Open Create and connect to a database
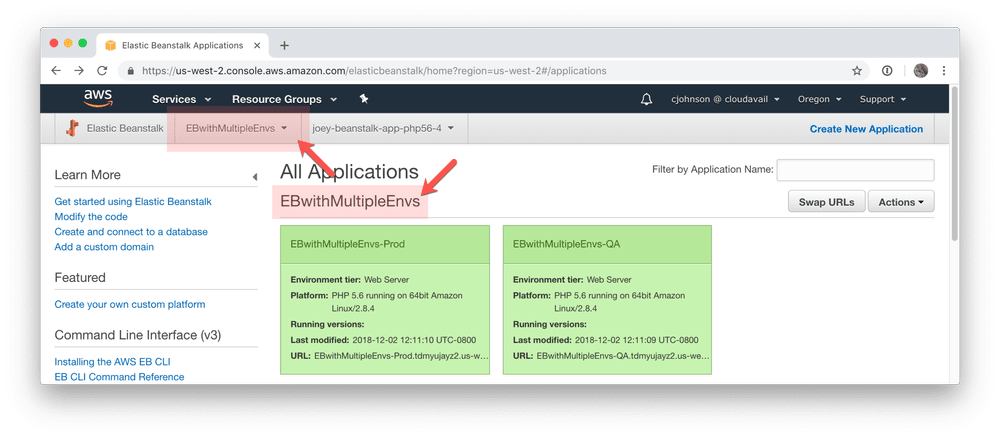Screen dimensions: 1000x438 [x=131, y=232]
